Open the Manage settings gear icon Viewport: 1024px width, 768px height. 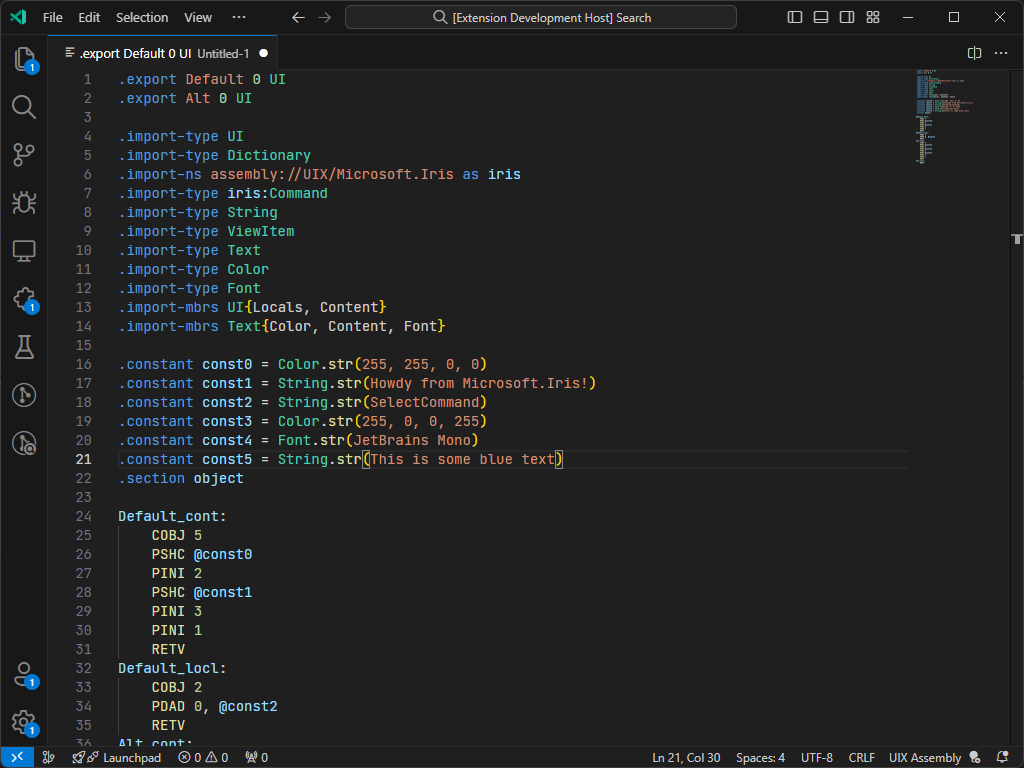[x=23, y=723]
